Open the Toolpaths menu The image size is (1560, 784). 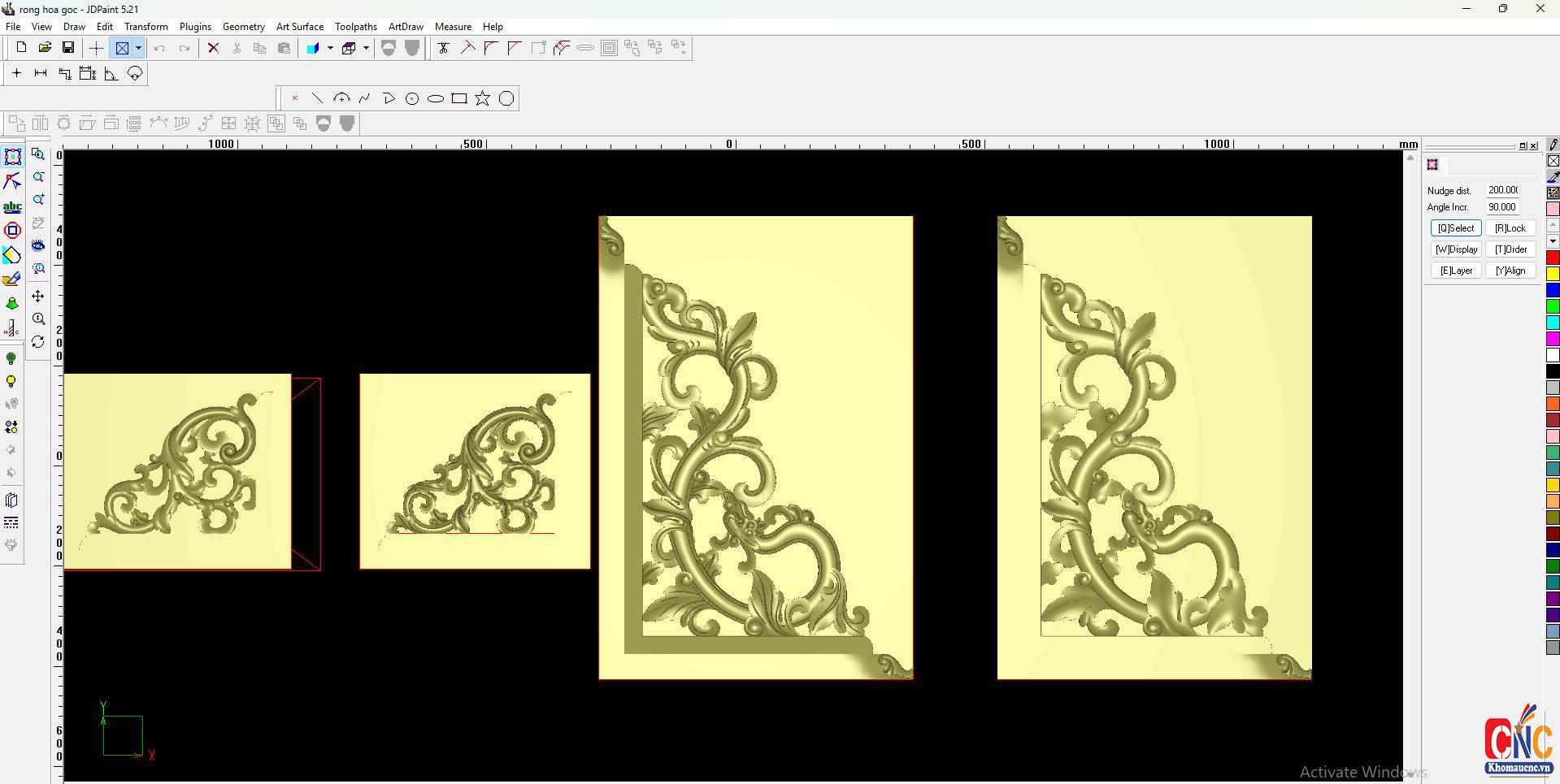(x=355, y=27)
